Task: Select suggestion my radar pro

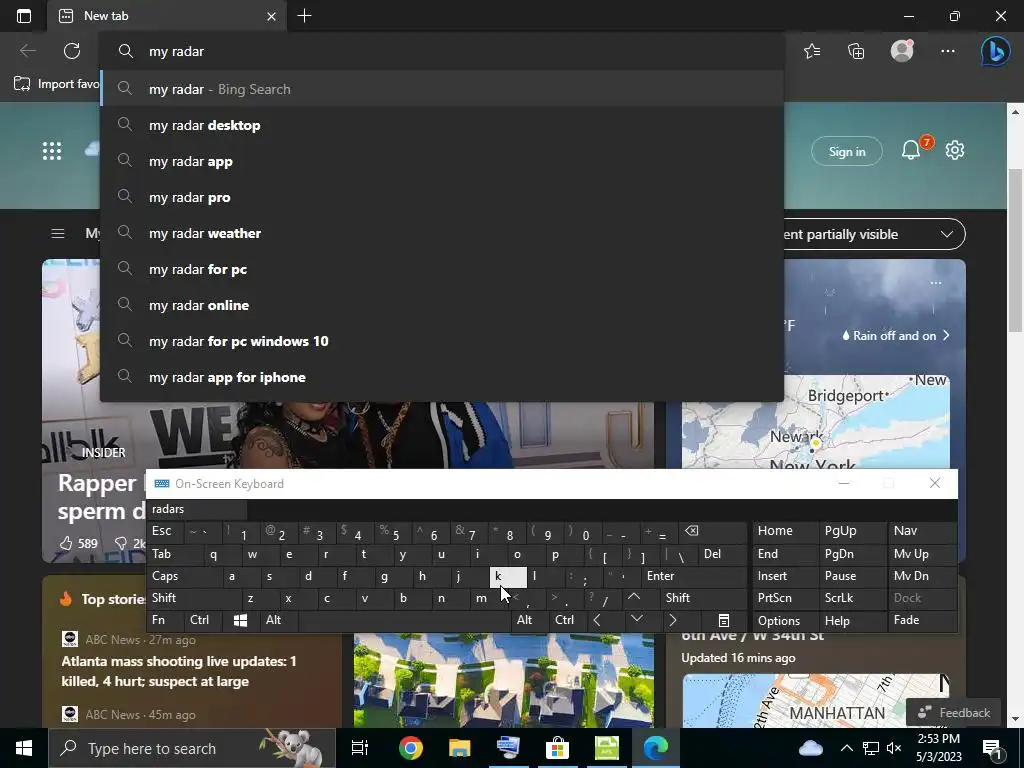Action: click(442, 197)
